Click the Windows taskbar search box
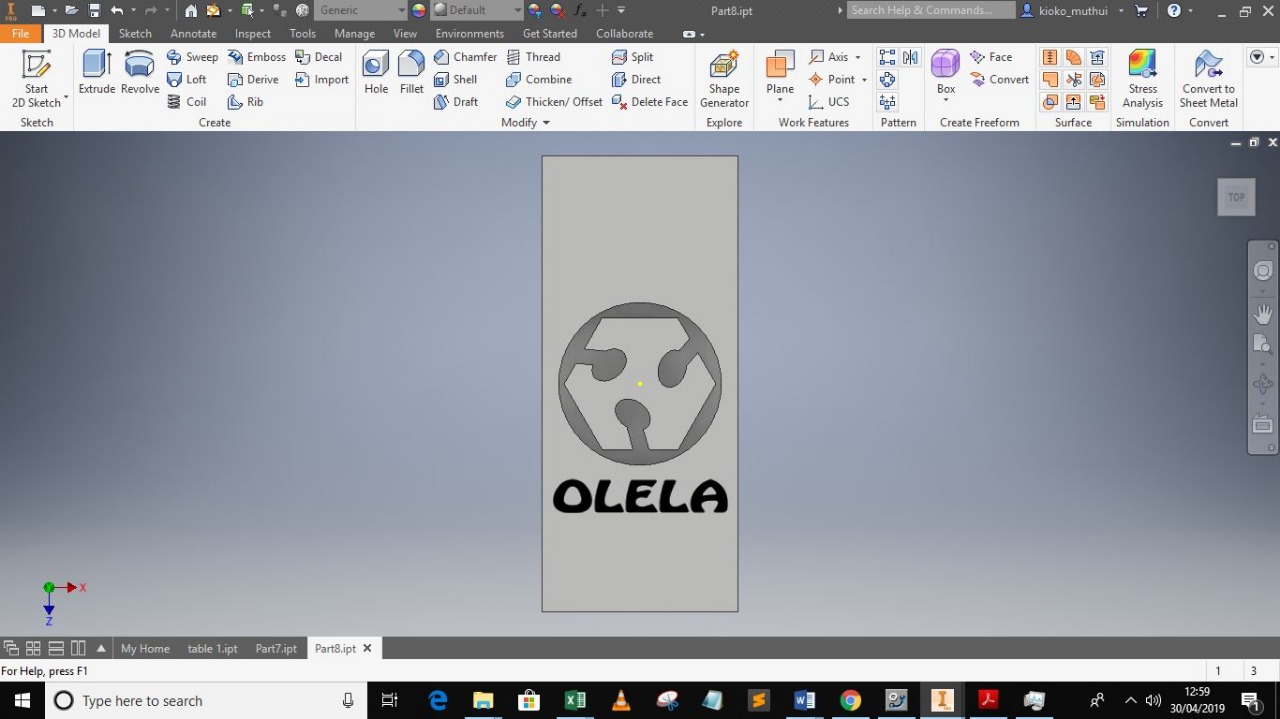This screenshot has width=1280, height=719. point(204,700)
